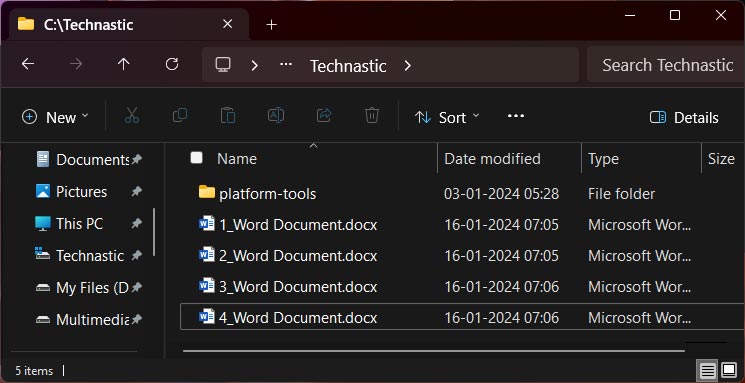Click Word icon of 2_Word Document.docx
Viewport: 745px width, 383px height.
207,255
